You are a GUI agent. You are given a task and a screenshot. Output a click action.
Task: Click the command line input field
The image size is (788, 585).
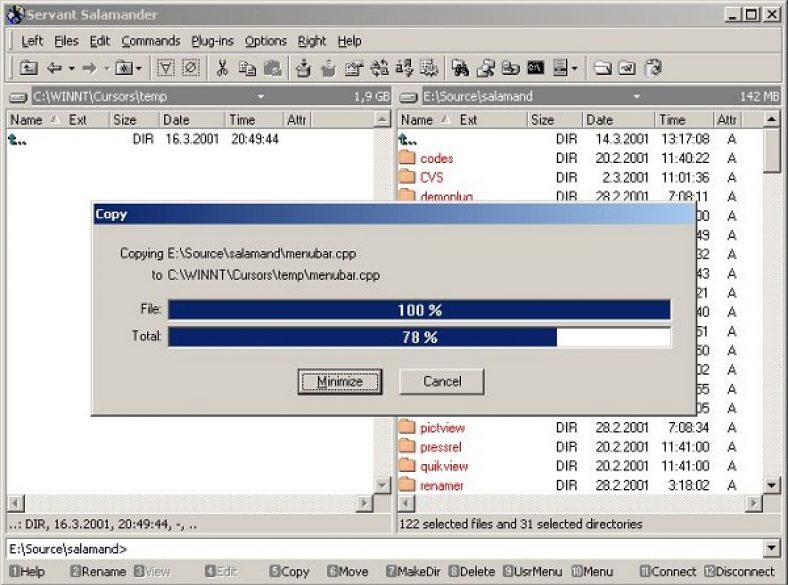click(385, 548)
